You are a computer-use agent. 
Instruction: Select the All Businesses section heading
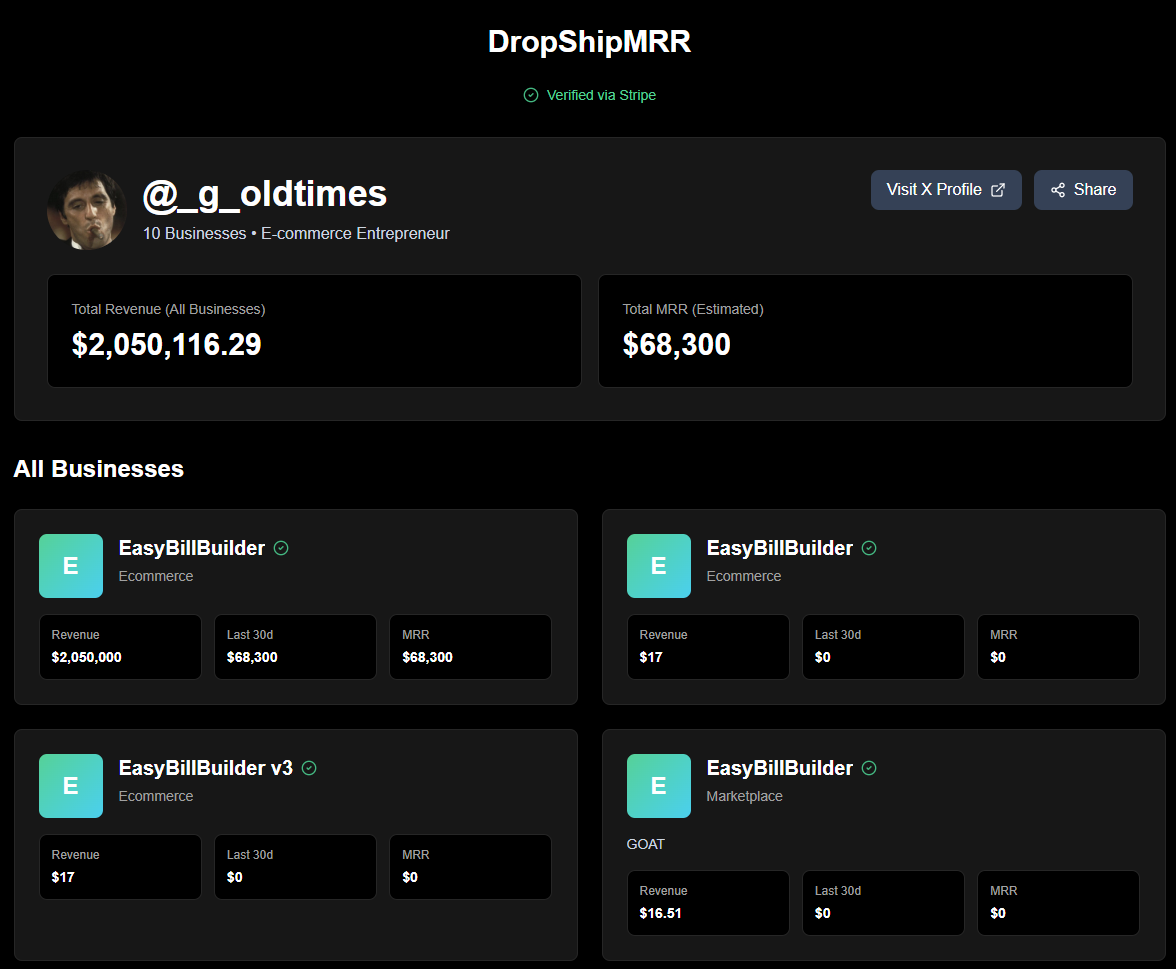(98, 468)
